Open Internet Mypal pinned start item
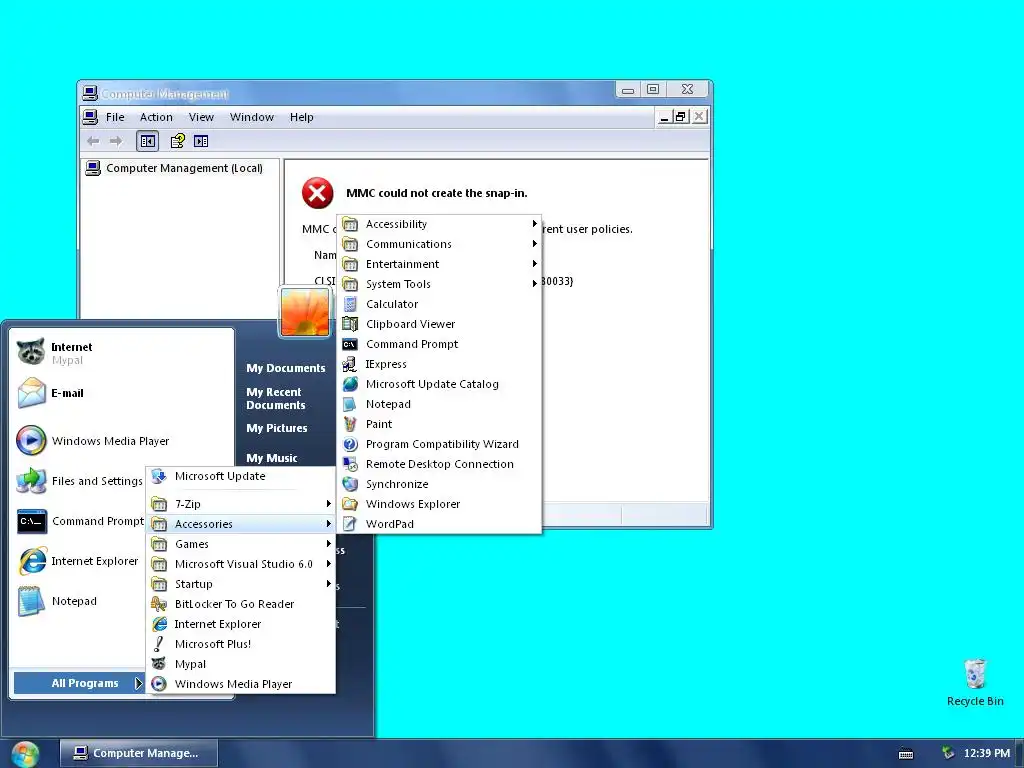 point(123,353)
